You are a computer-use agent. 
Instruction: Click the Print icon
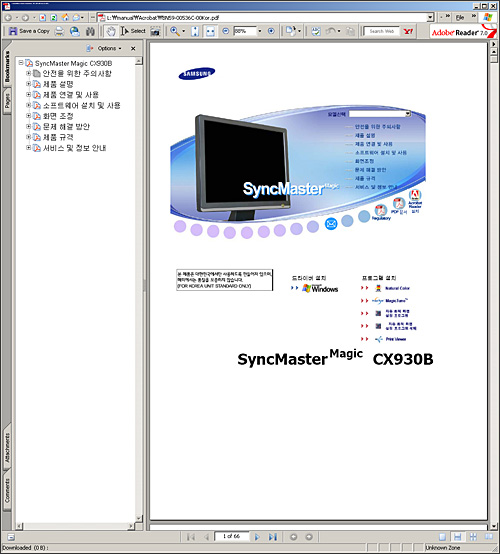60,31
